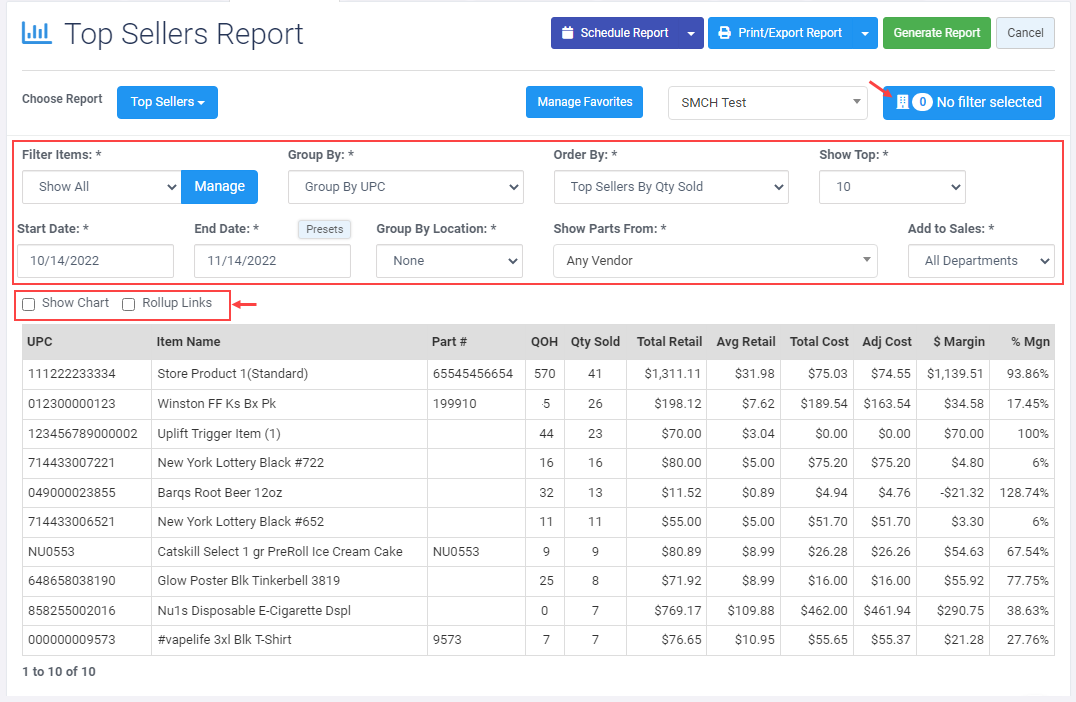The height and width of the screenshot is (702, 1076).
Task: Click the Generate Report button
Action: tap(937, 33)
